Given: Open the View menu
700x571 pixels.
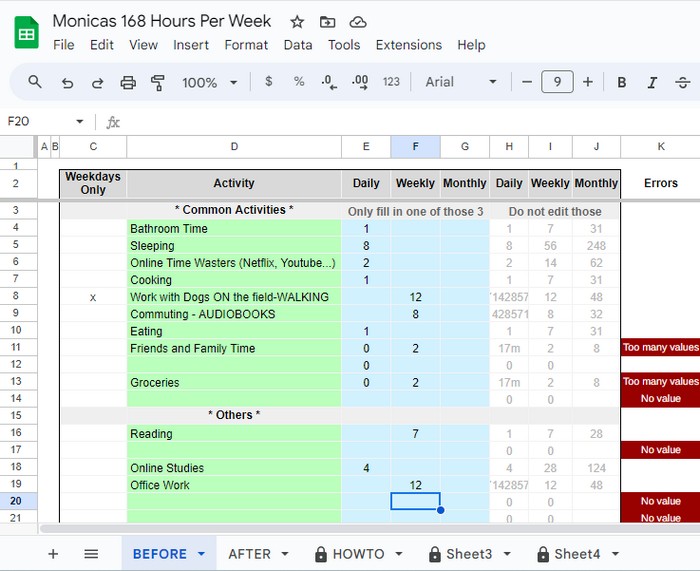Looking at the screenshot, I should click(x=143, y=45).
